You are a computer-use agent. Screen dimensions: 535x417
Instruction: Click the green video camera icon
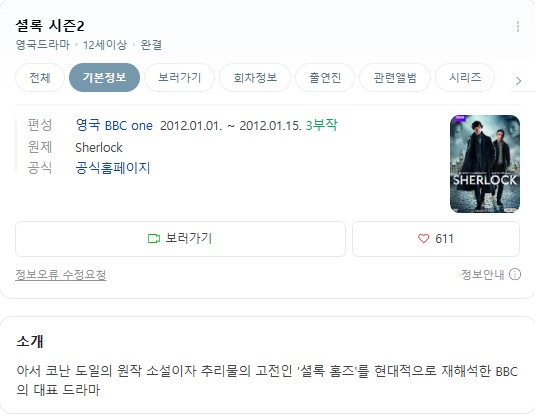tap(154, 239)
